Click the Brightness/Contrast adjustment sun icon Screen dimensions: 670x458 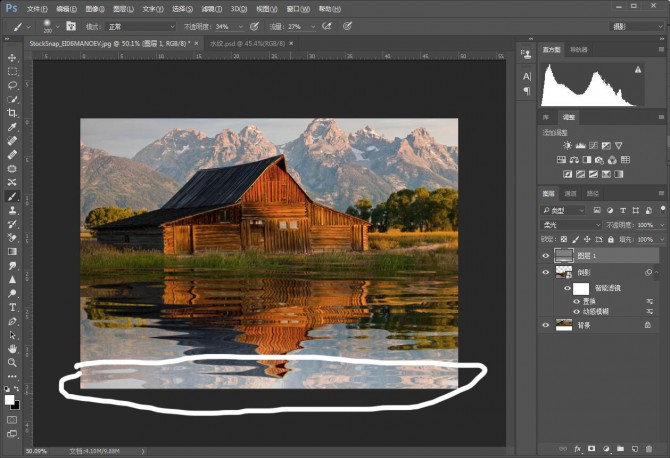[x=567, y=146]
